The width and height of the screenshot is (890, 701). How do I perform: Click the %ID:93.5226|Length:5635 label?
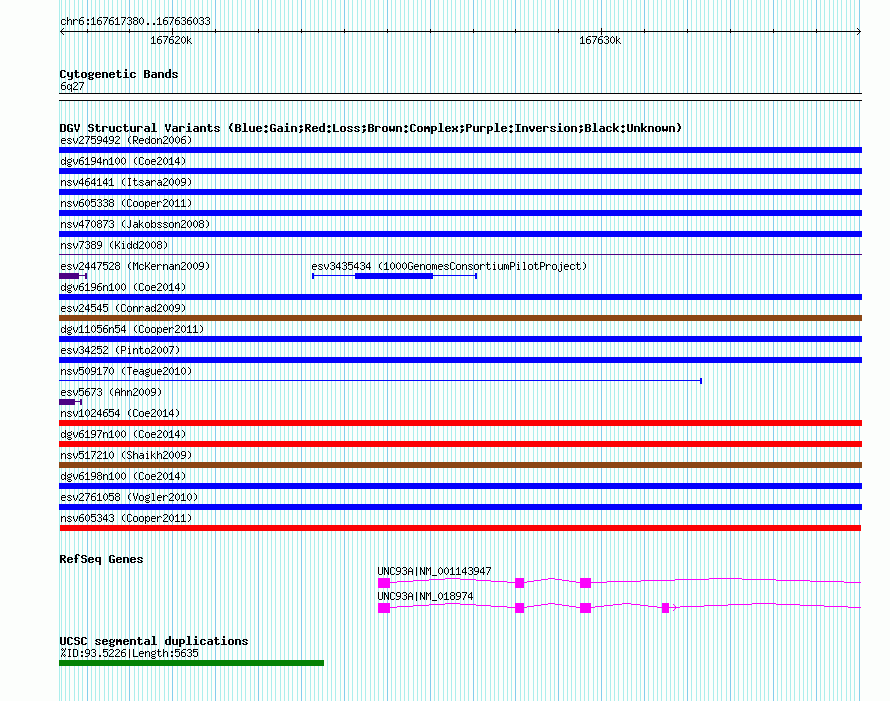[x=129, y=653]
